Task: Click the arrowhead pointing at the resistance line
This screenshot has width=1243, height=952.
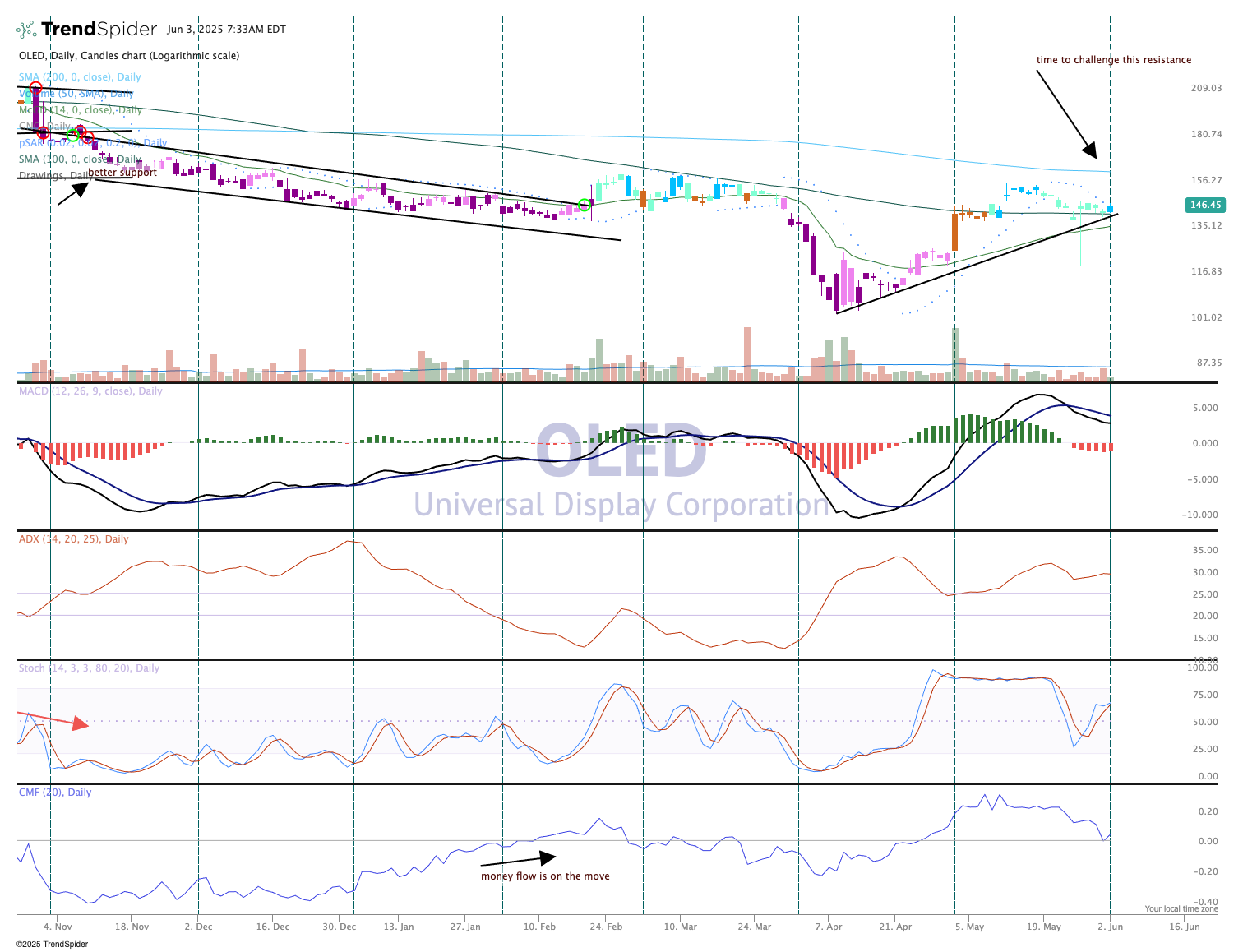Action: [x=1090, y=150]
